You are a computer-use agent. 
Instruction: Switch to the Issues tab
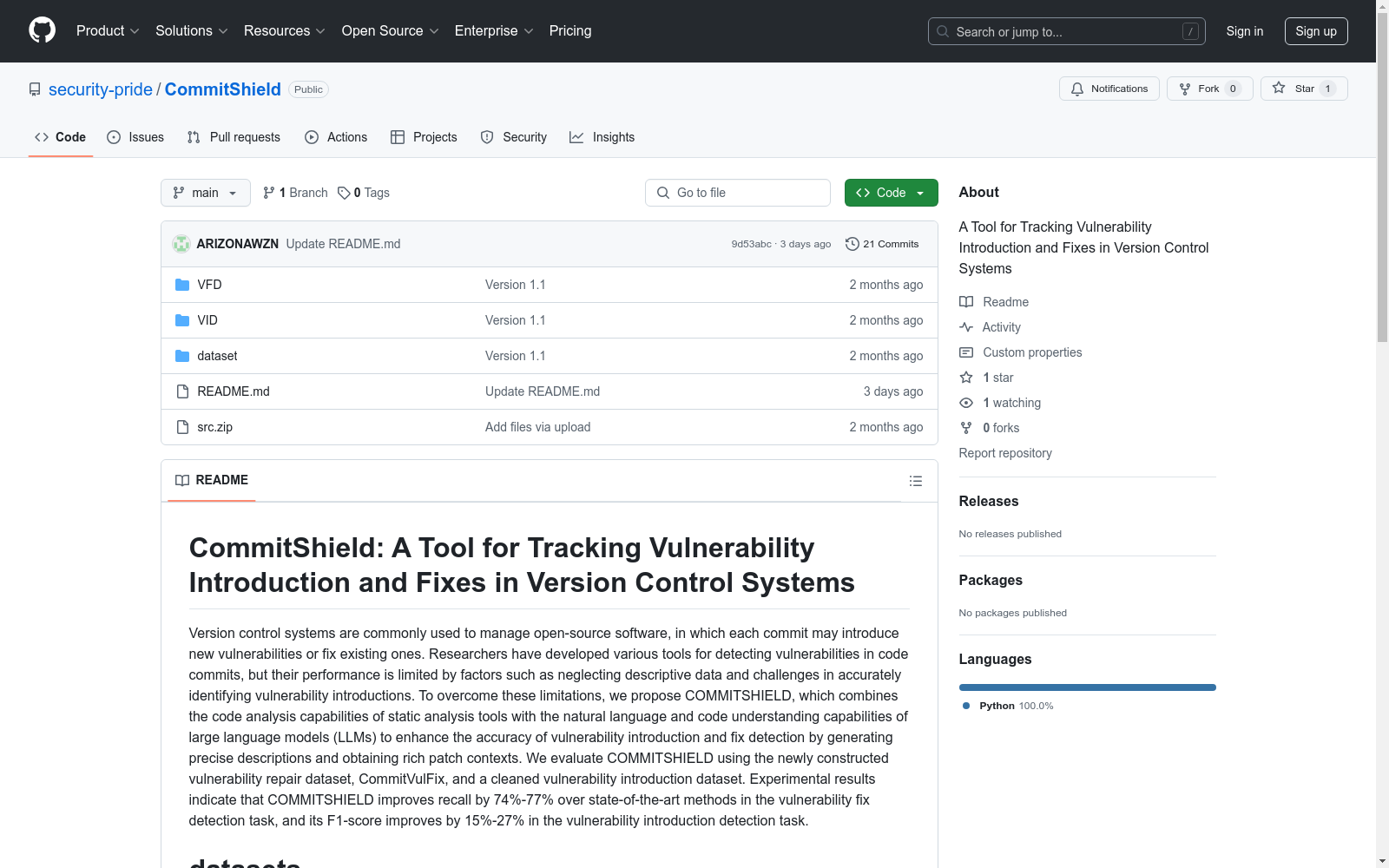click(135, 137)
